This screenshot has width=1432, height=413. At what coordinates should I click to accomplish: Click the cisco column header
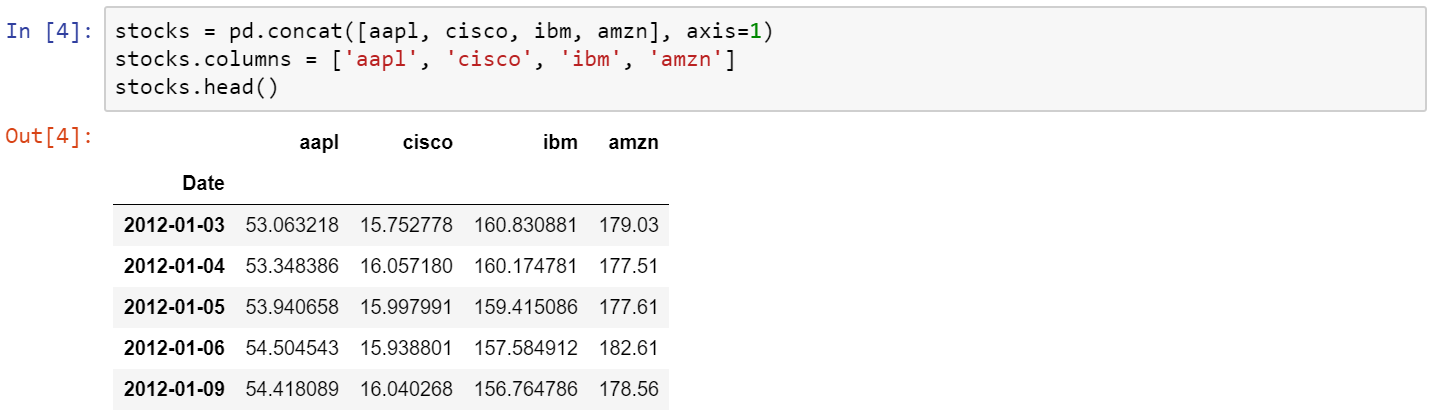coord(427,142)
